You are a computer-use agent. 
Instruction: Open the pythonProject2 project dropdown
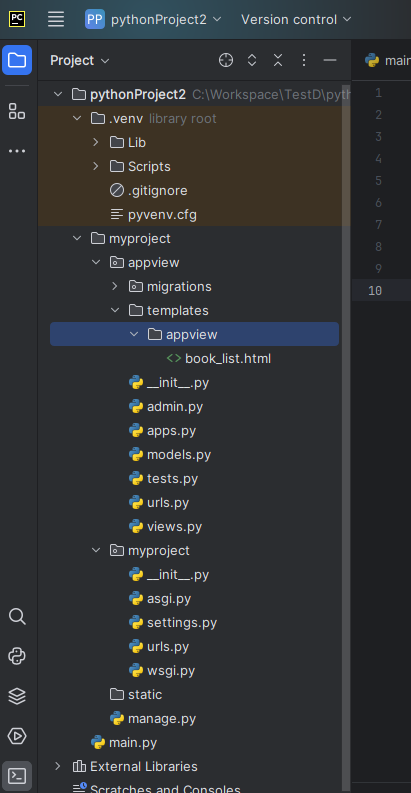tap(153, 19)
